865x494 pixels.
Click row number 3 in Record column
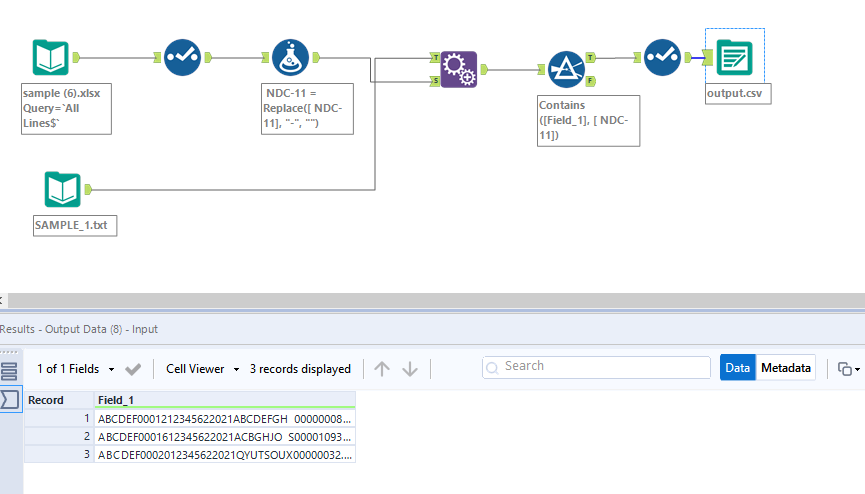[x=59, y=455]
